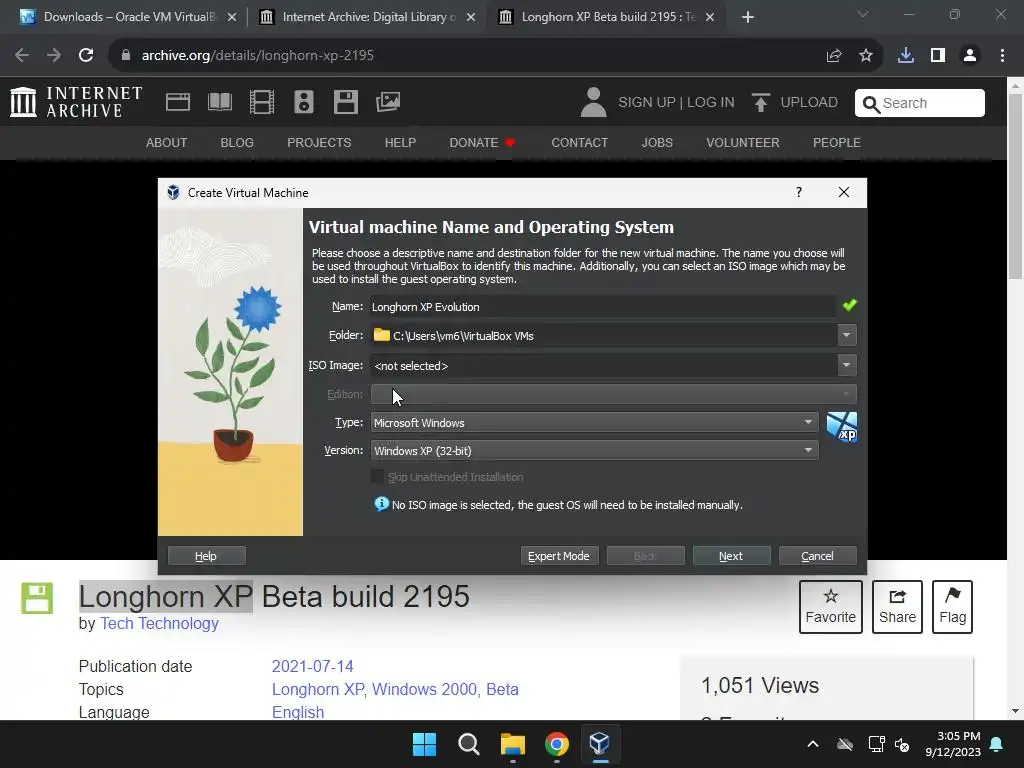The height and width of the screenshot is (768, 1024).
Task: Click LOG IN link
Action: click(x=711, y=103)
